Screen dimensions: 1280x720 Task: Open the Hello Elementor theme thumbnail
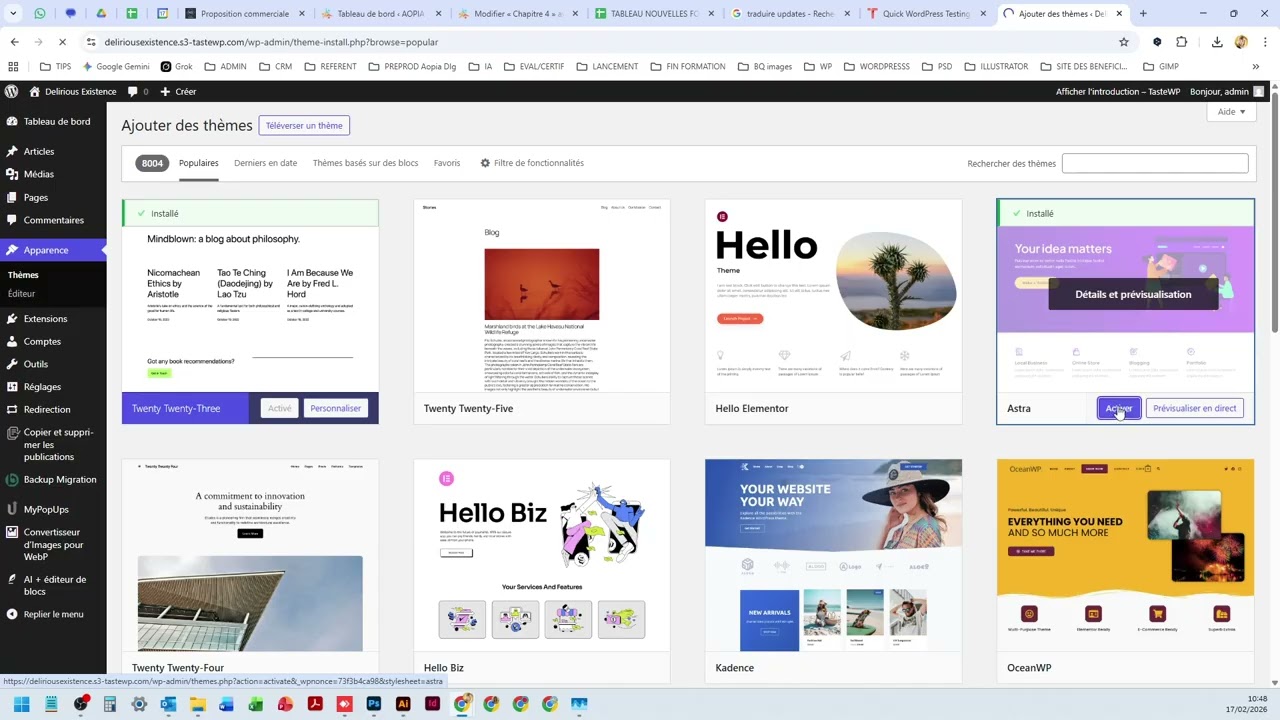tap(833, 296)
